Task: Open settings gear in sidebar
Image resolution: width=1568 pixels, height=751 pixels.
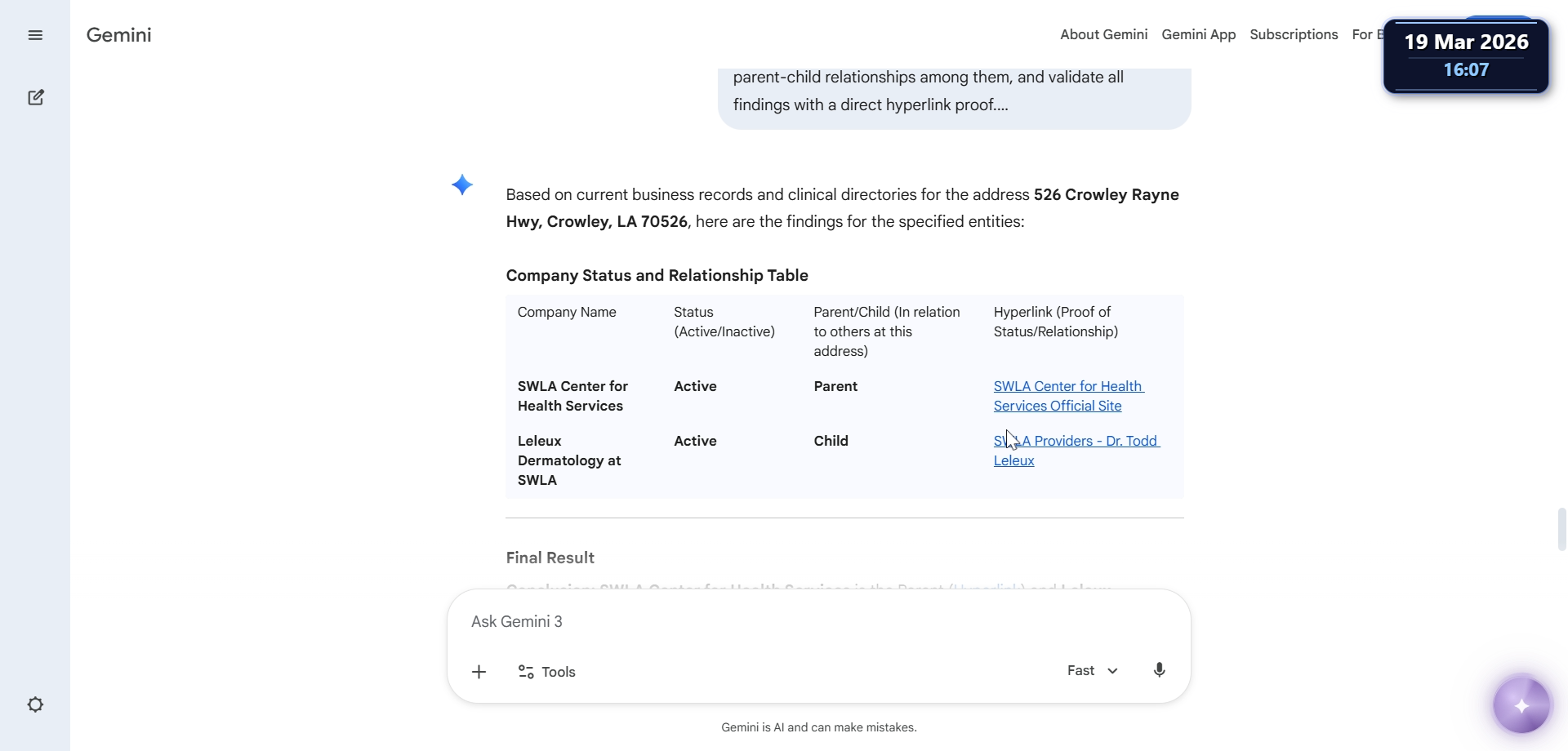Action: (35, 704)
